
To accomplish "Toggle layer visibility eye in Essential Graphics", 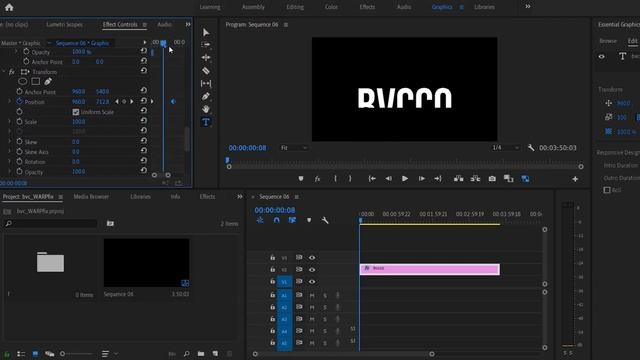I will [602, 56].
